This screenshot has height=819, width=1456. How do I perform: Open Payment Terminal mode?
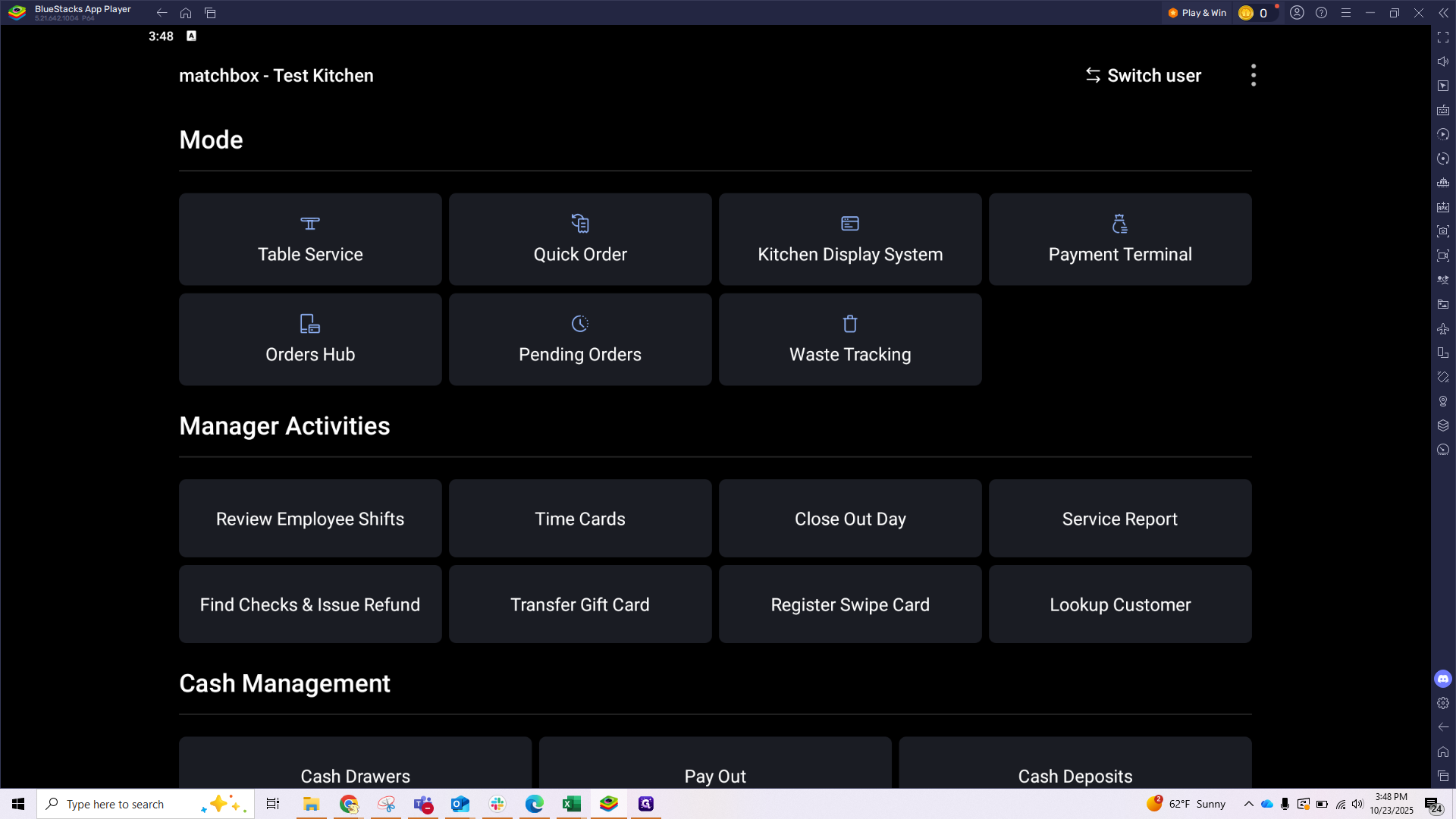(1120, 239)
